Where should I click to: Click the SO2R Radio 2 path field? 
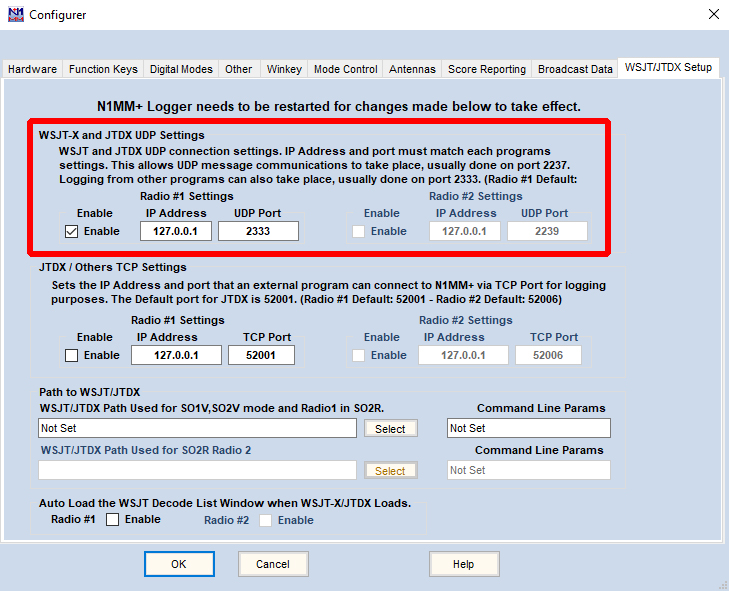[x=197, y=470]
